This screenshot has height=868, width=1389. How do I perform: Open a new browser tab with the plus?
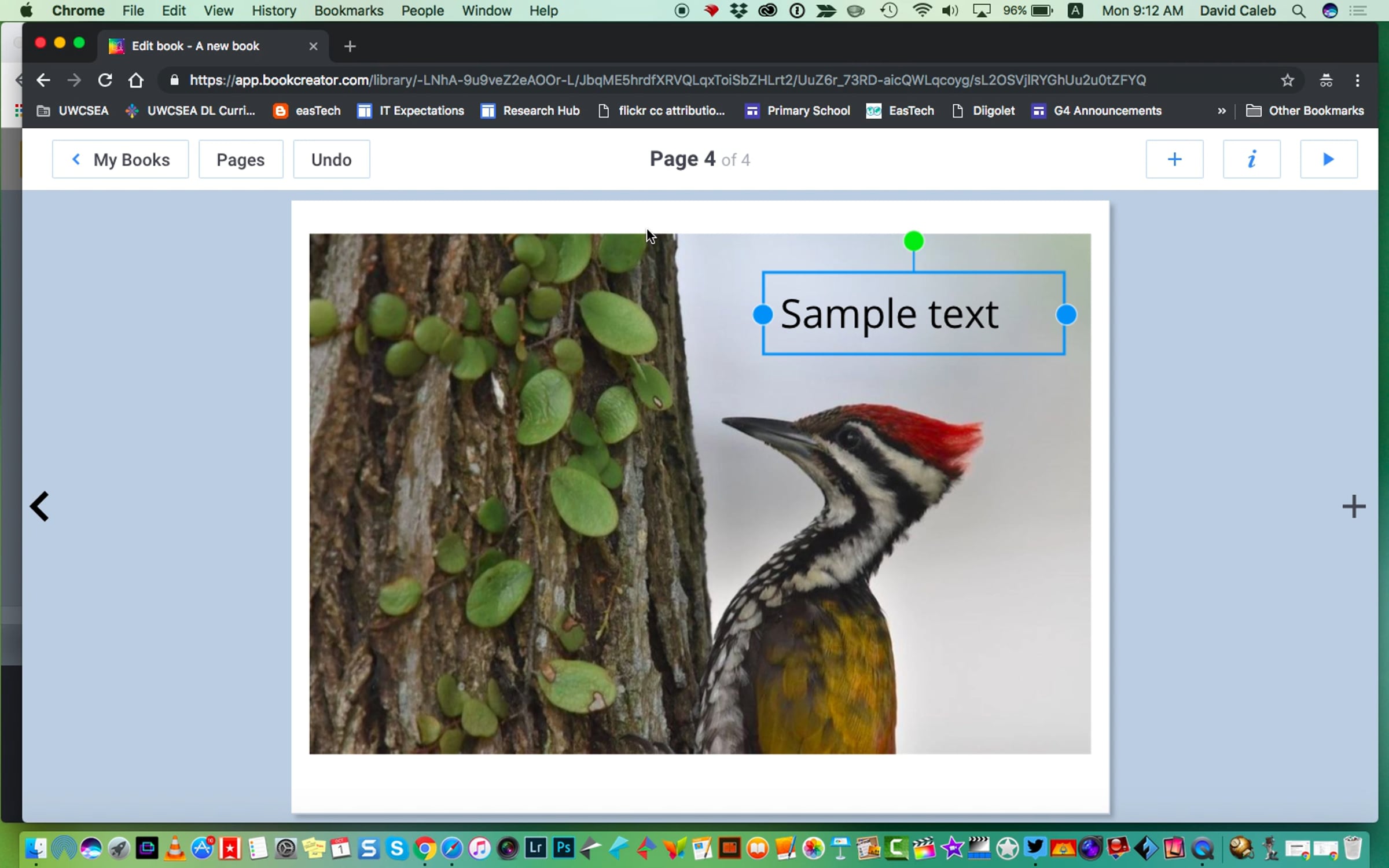[350, 46]
